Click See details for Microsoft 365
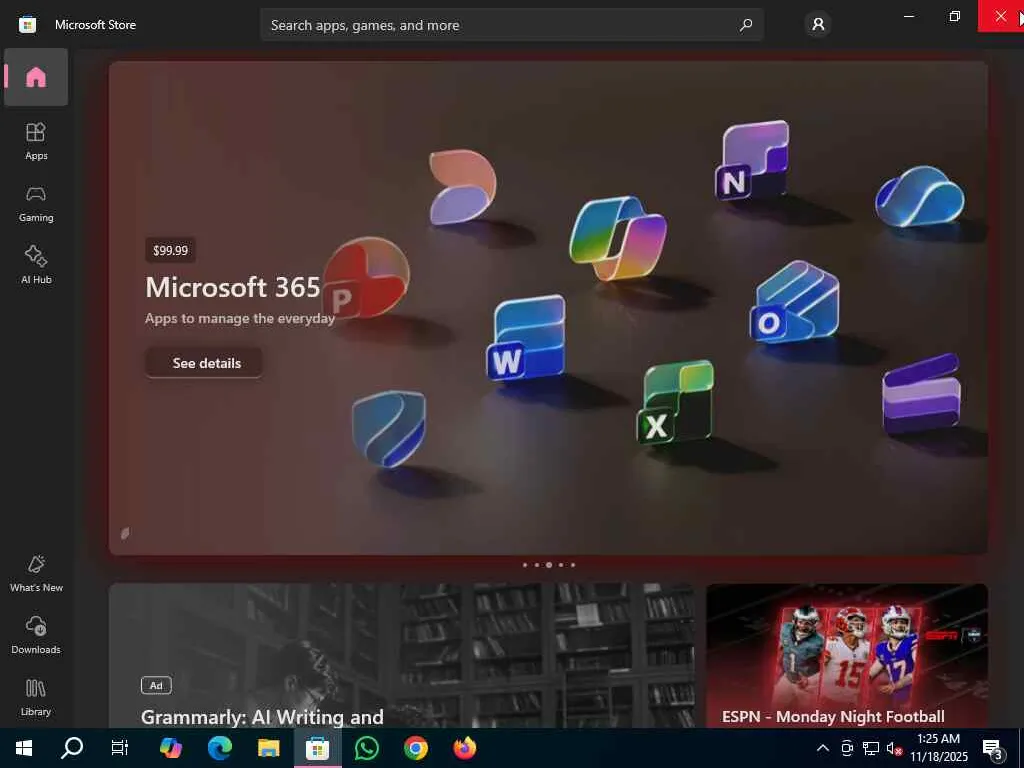 coord(204,363)
